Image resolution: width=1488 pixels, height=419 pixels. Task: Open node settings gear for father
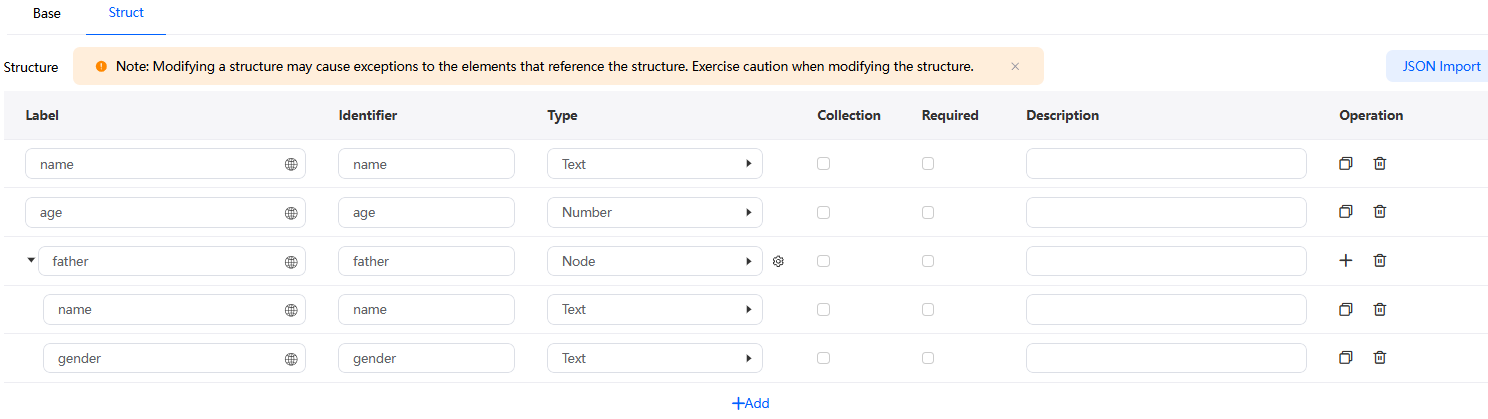tap(778, 261)
